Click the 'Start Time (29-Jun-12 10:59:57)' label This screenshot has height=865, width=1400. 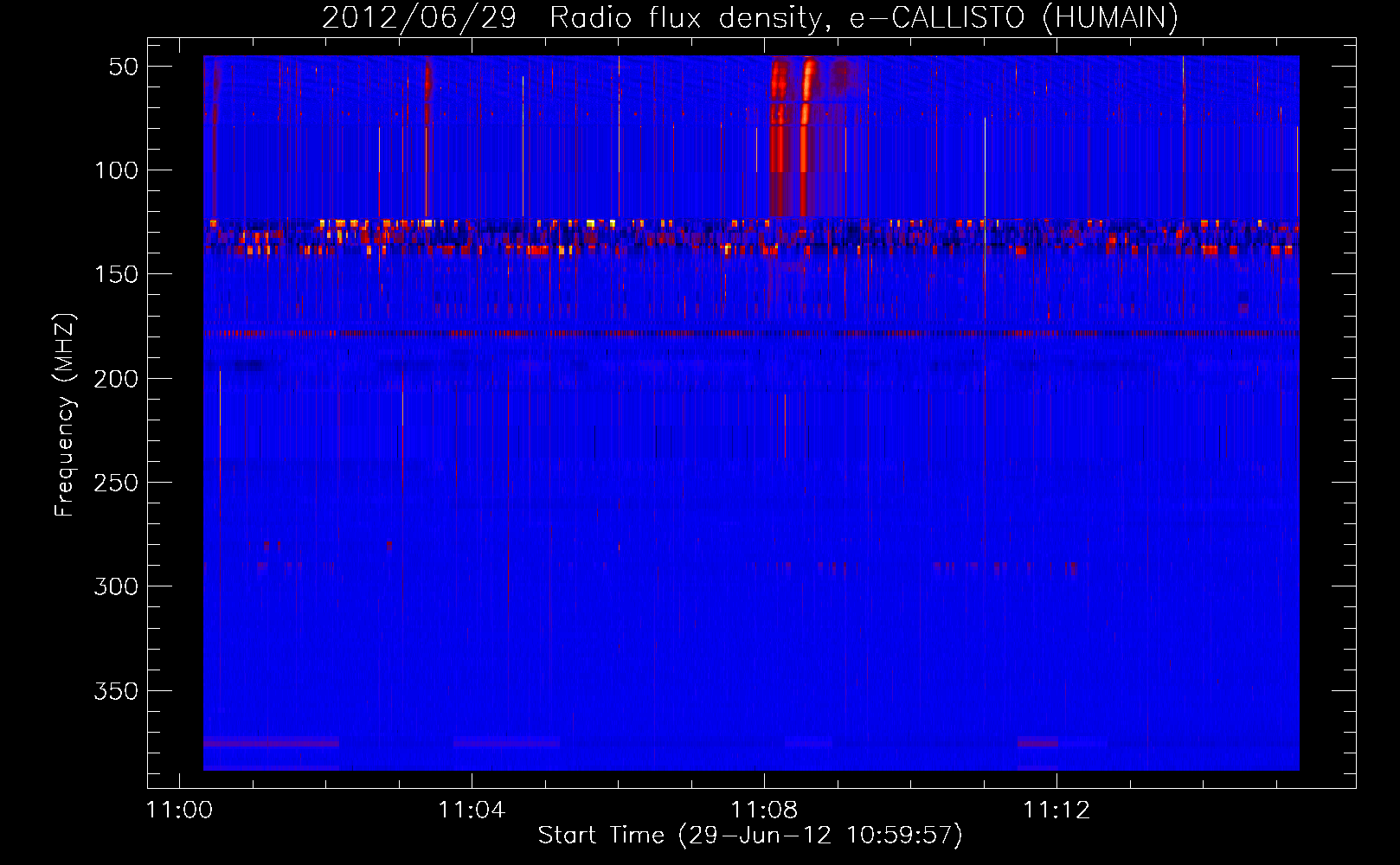pyautogui.click(x=750, y=836)
